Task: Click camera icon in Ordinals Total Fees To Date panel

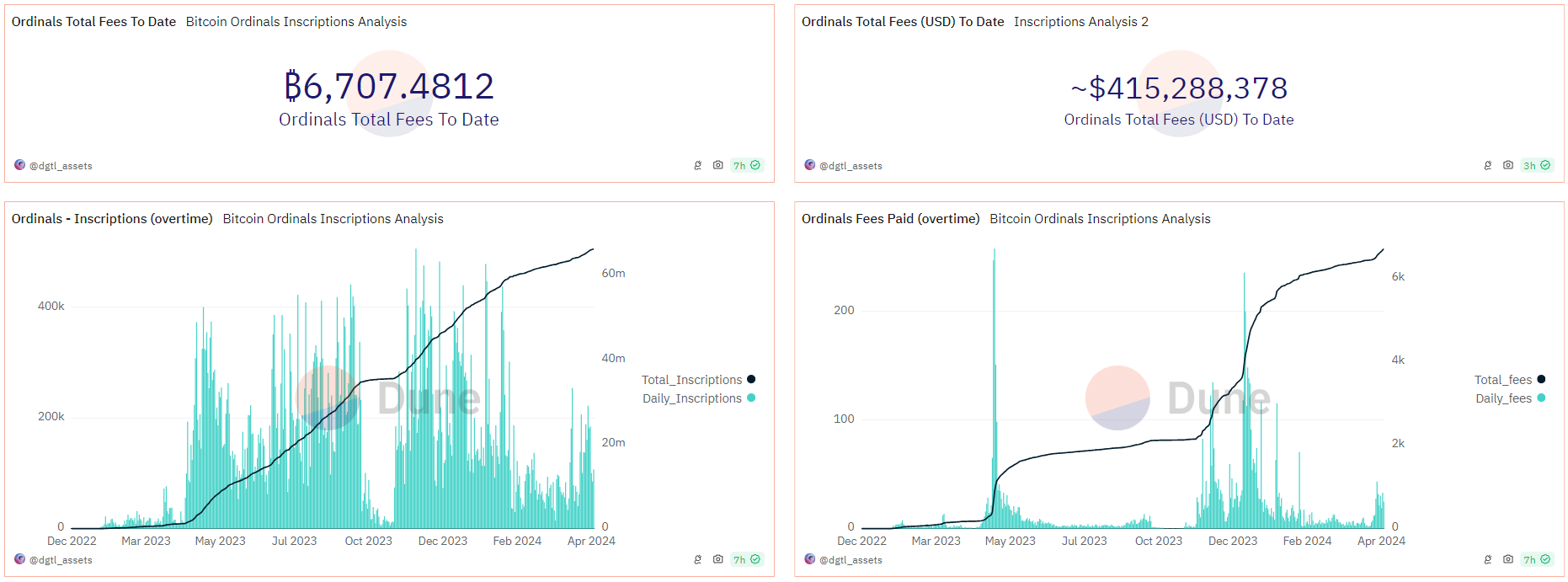Action: [x=717, y=165]
